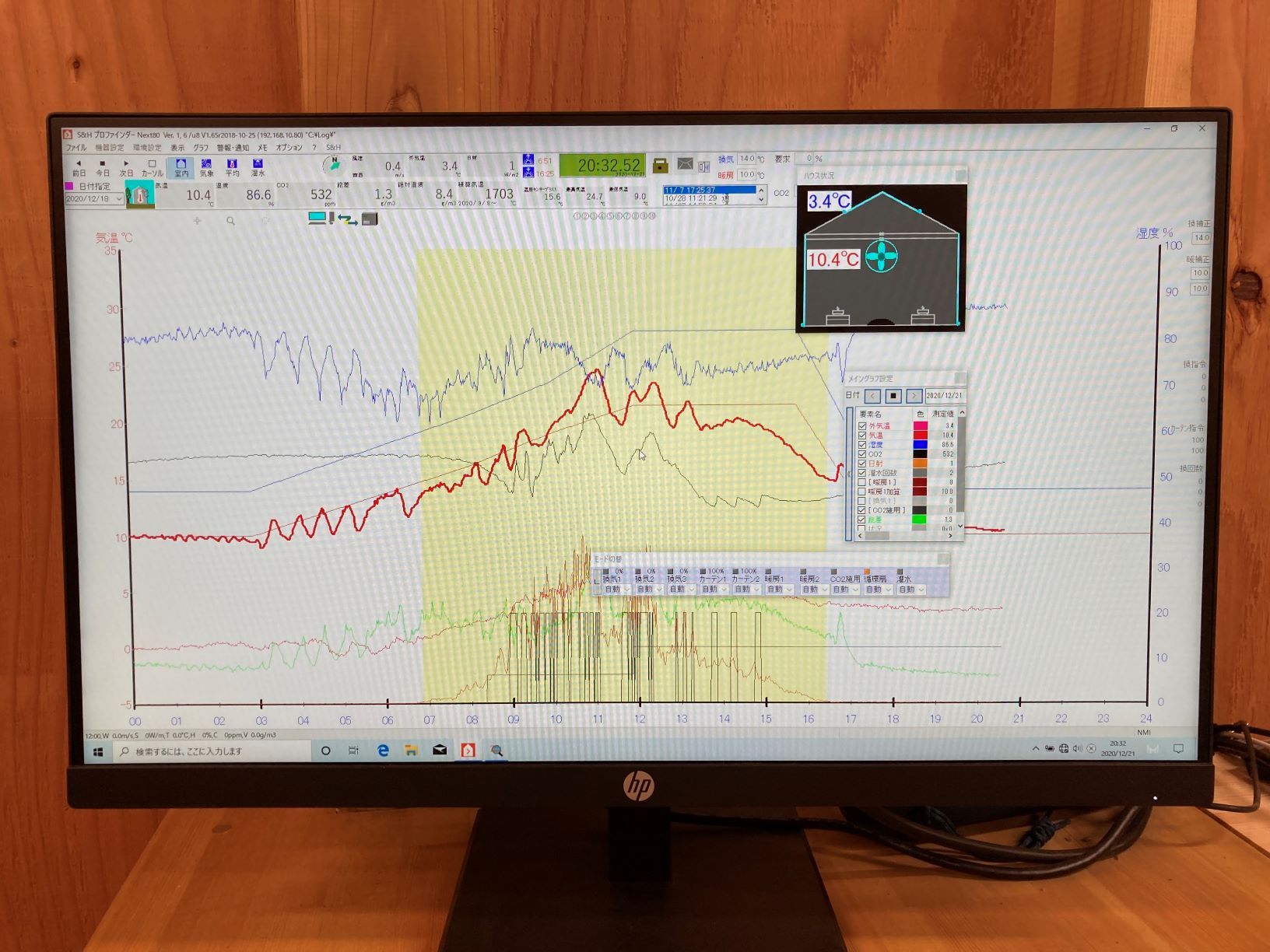Click the Windows taskbar search box
Image resolution: width=1270 pixels, height=952 pixels.
pyautogui.click(x=212, y=751)
